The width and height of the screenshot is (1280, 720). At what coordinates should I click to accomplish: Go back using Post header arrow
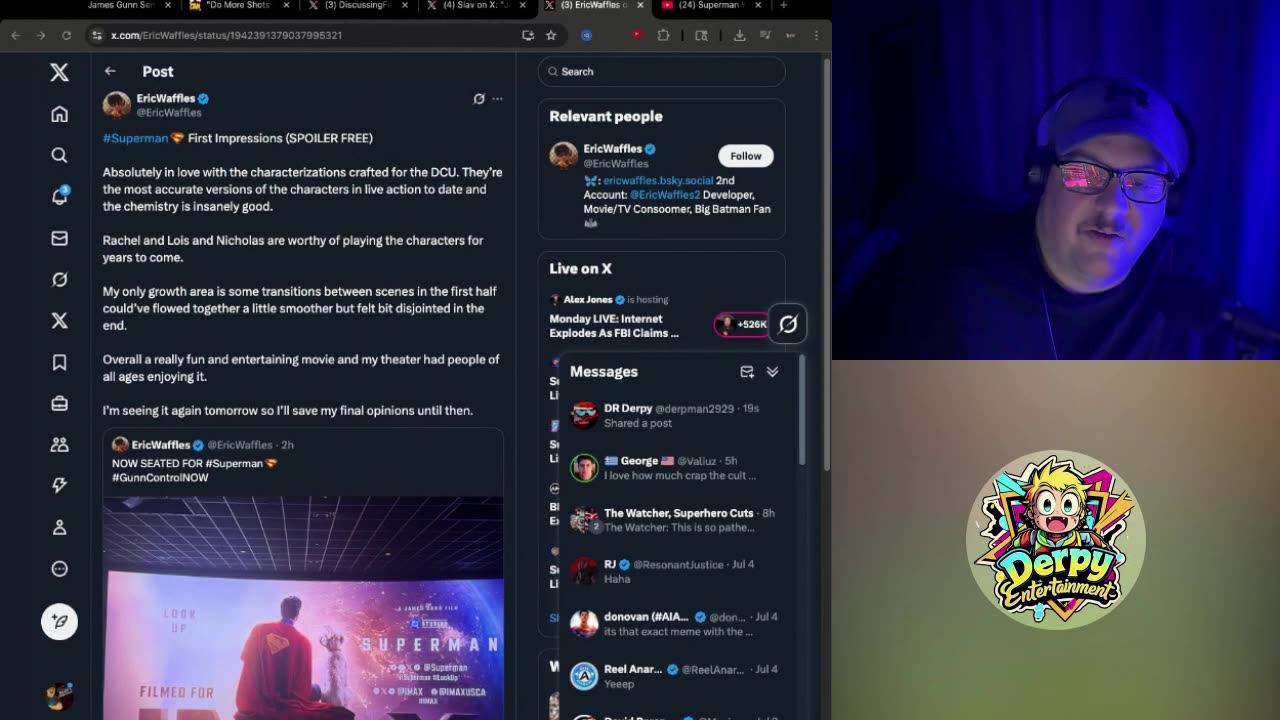[110, 71]
